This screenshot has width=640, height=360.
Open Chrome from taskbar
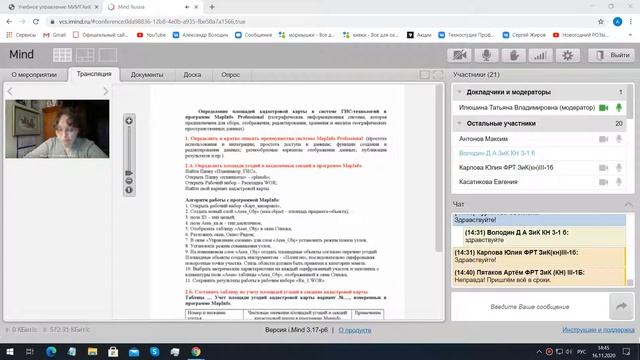(196, 351)
